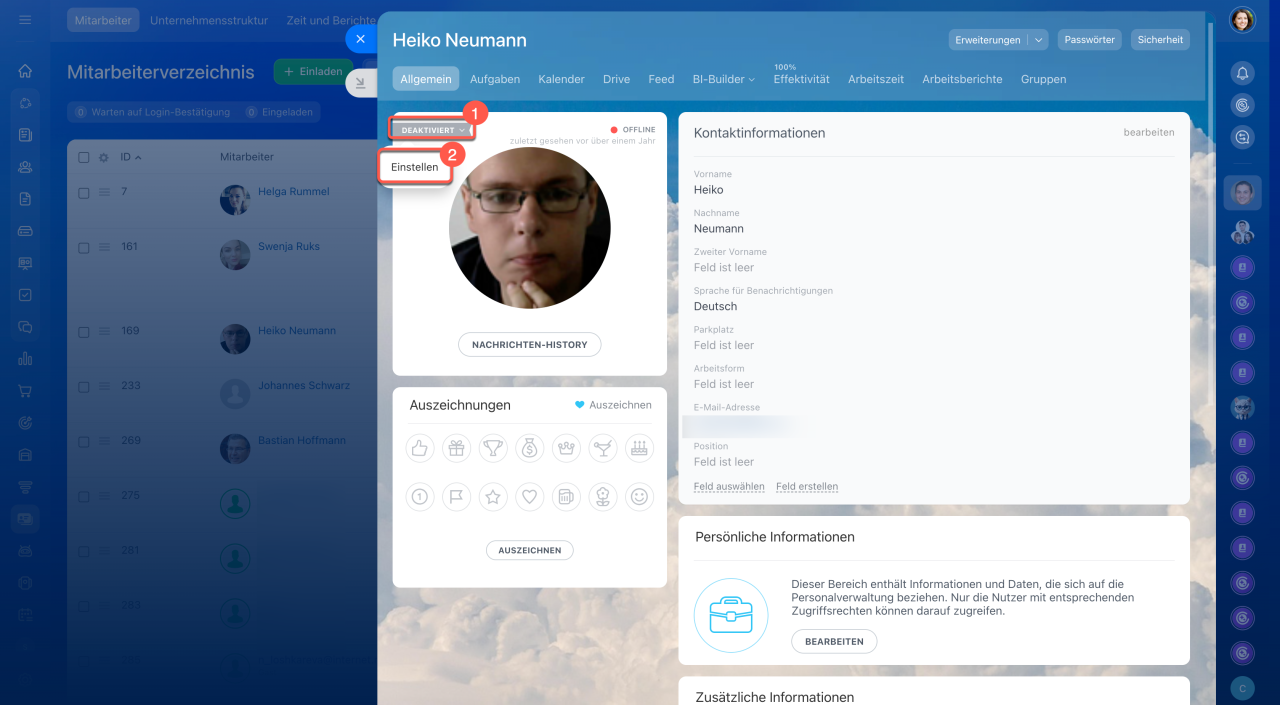
Task: Choose Einstellen from the status menu
Action: pos(415,167)
